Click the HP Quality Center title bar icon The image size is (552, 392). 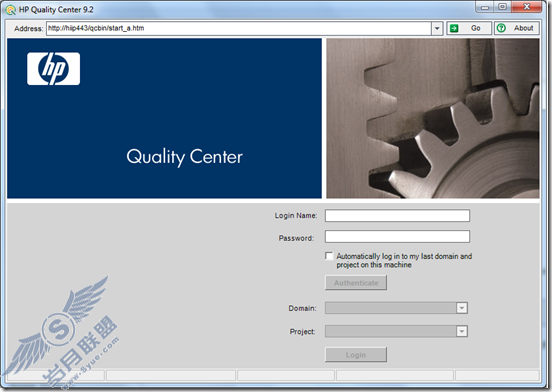pyautogui.click(x=11, y=10)
